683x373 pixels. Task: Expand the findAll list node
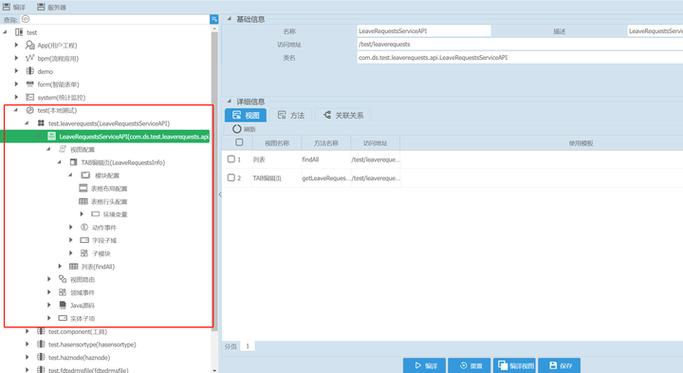[60, 266]
